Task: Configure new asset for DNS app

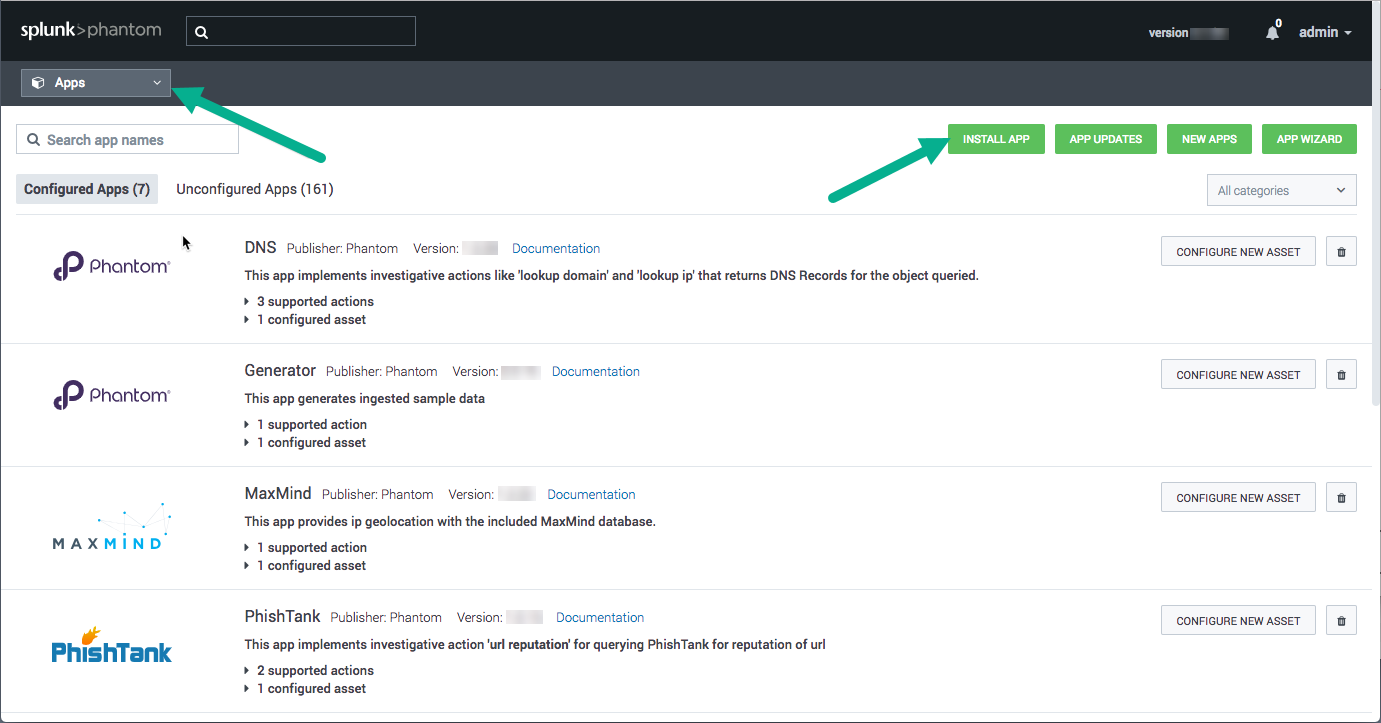Action: (1238, 252)
